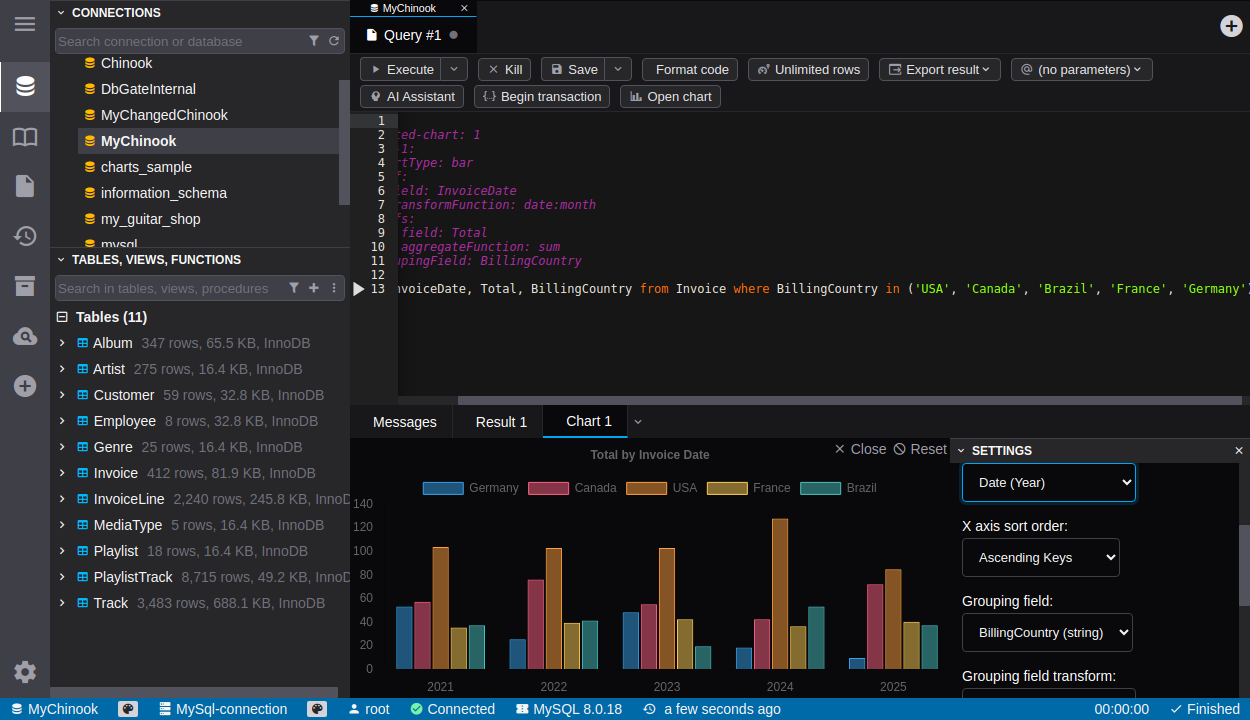Click the Format code button
This screenshot has width=1250, height=720.
tap(691, 69)
